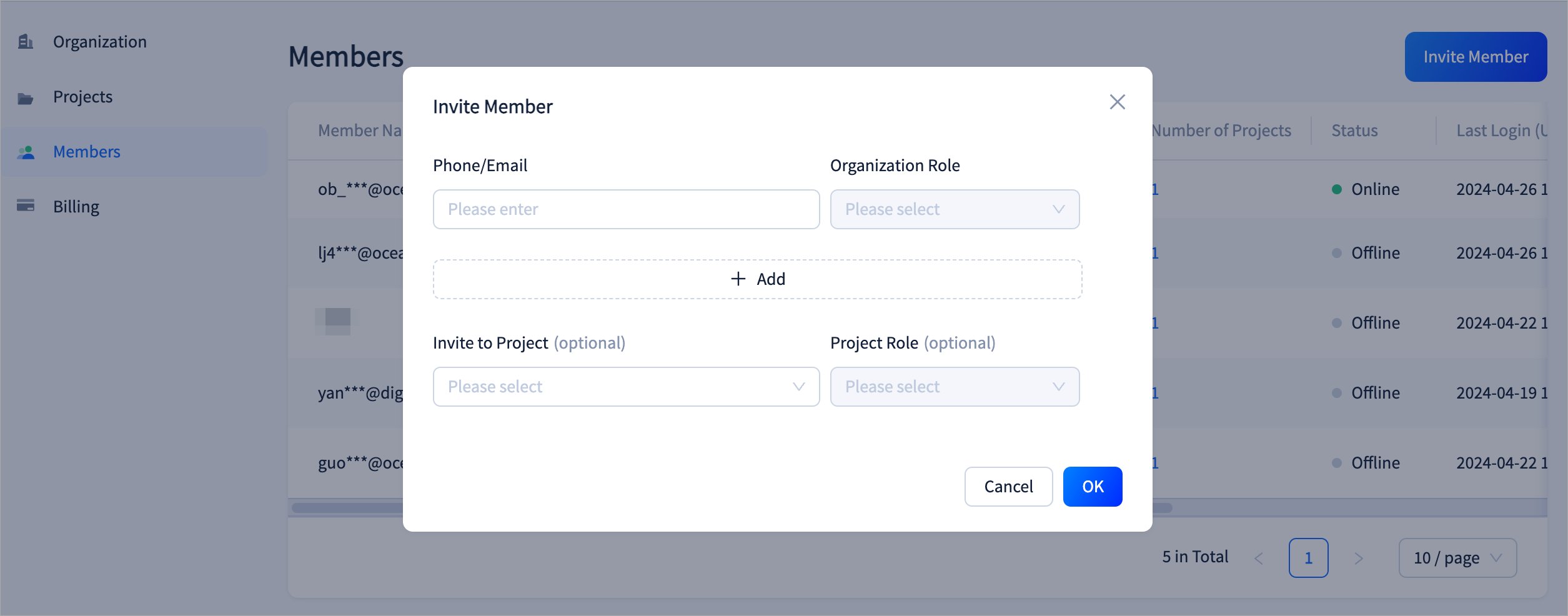The image size is (1568, 616).
Task: Select Projects in the sidebar menu
Action: pyautogui.click(x=82, y=97)
